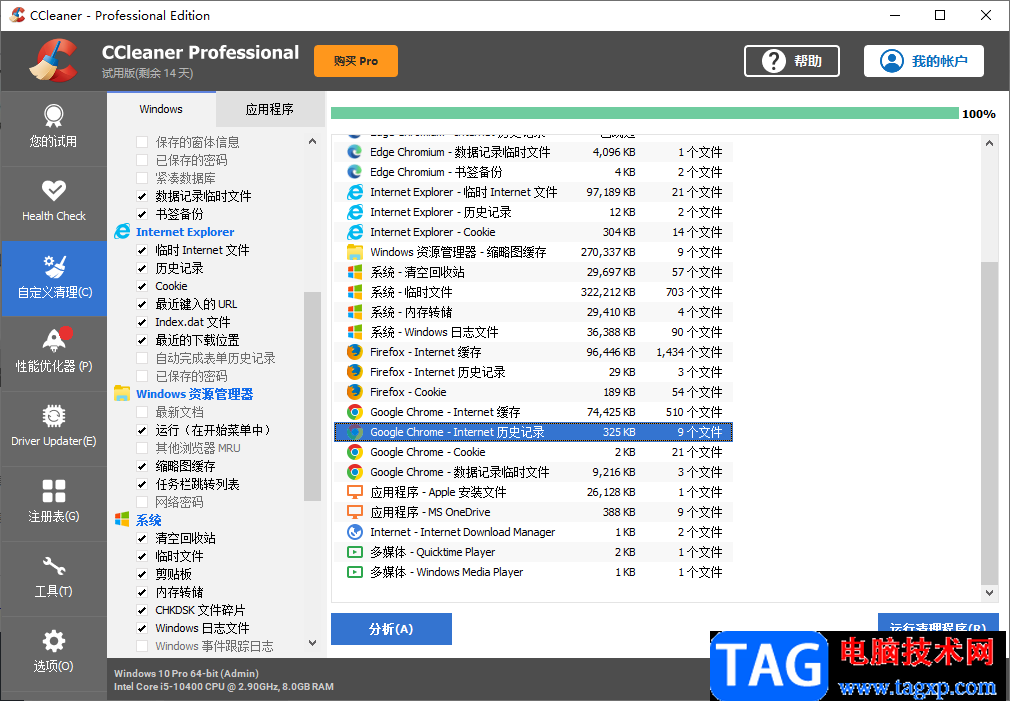
Task: Click the CCleaner logo in the header
Action: (53, 61)
